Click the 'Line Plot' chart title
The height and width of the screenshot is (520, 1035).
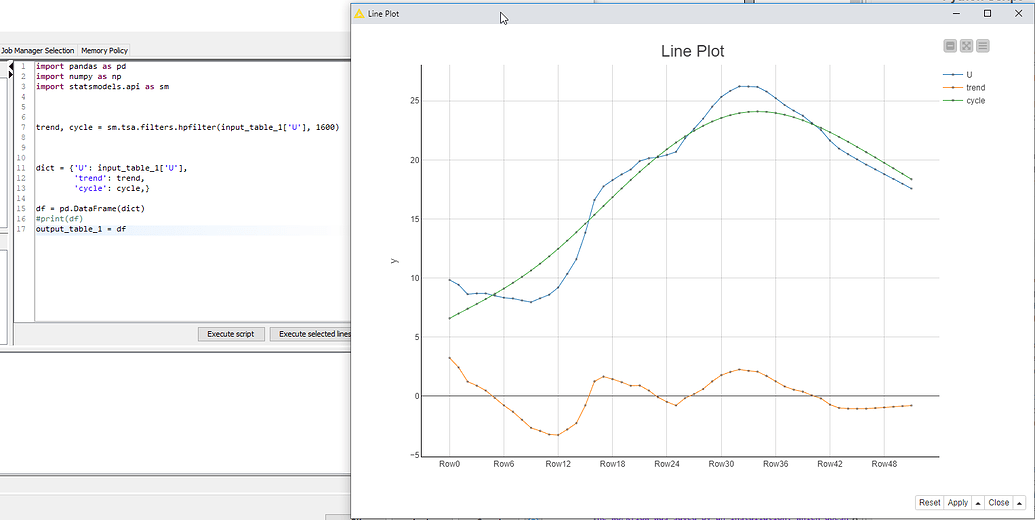click(x=692, y=51)
